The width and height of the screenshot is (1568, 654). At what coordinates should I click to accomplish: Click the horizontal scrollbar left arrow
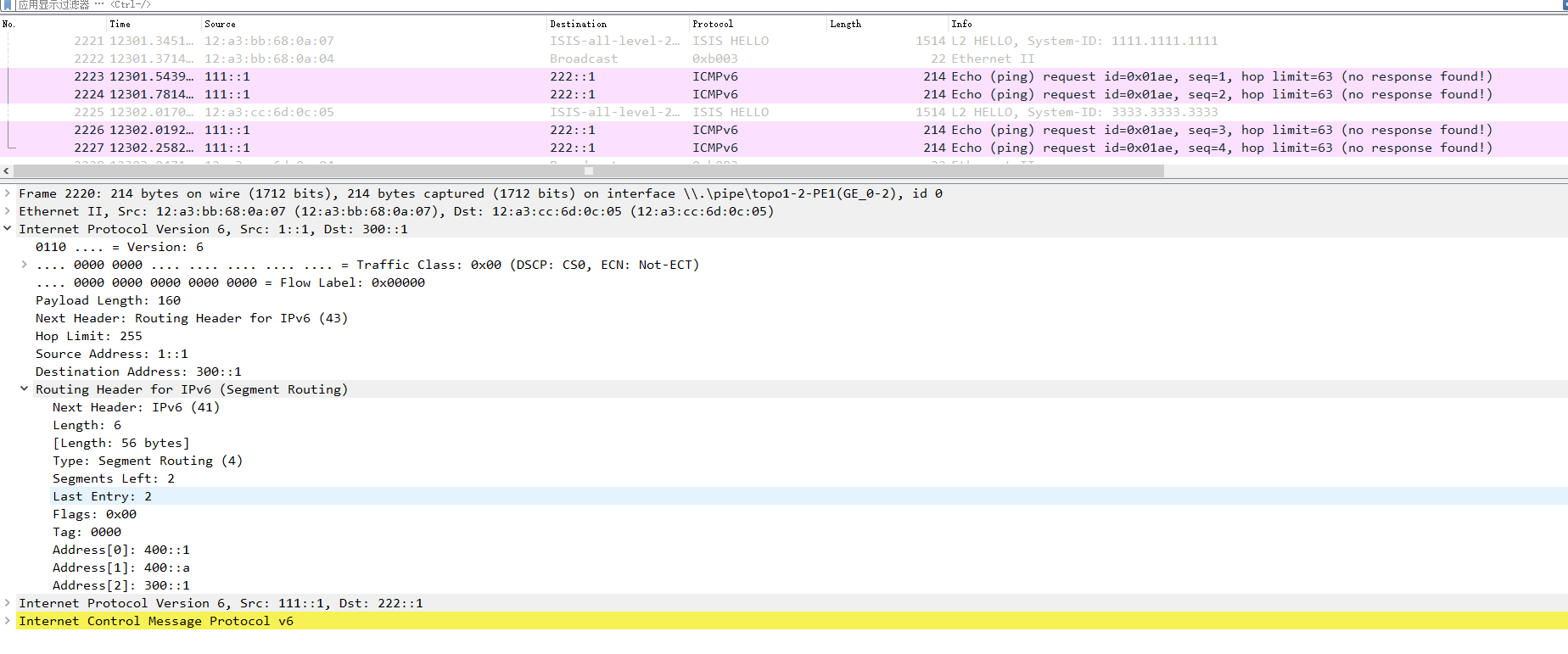tap(7, 170)
